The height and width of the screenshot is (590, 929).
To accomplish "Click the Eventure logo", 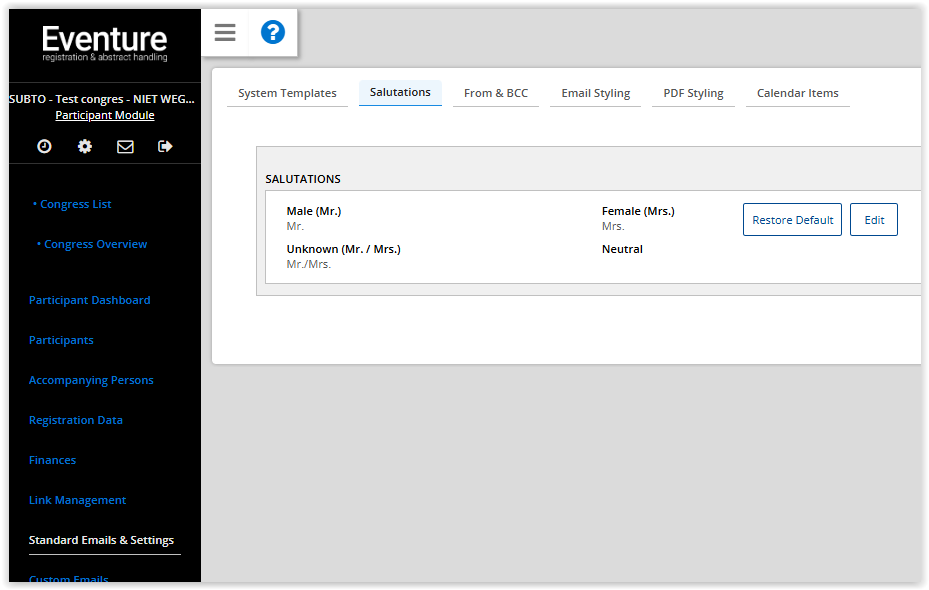I will tap(105, 43).
